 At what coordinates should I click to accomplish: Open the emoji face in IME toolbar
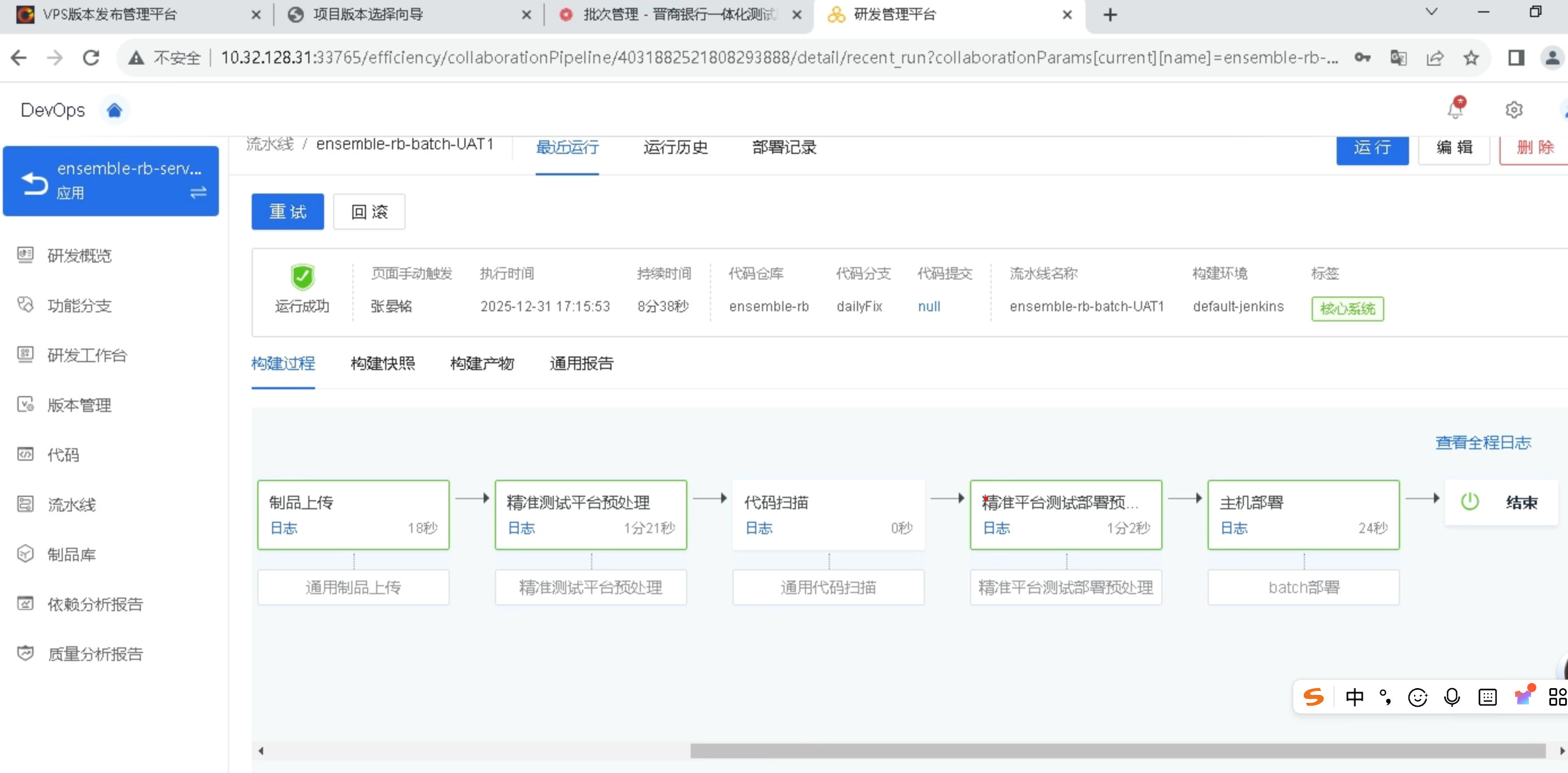coord(1418,698)
